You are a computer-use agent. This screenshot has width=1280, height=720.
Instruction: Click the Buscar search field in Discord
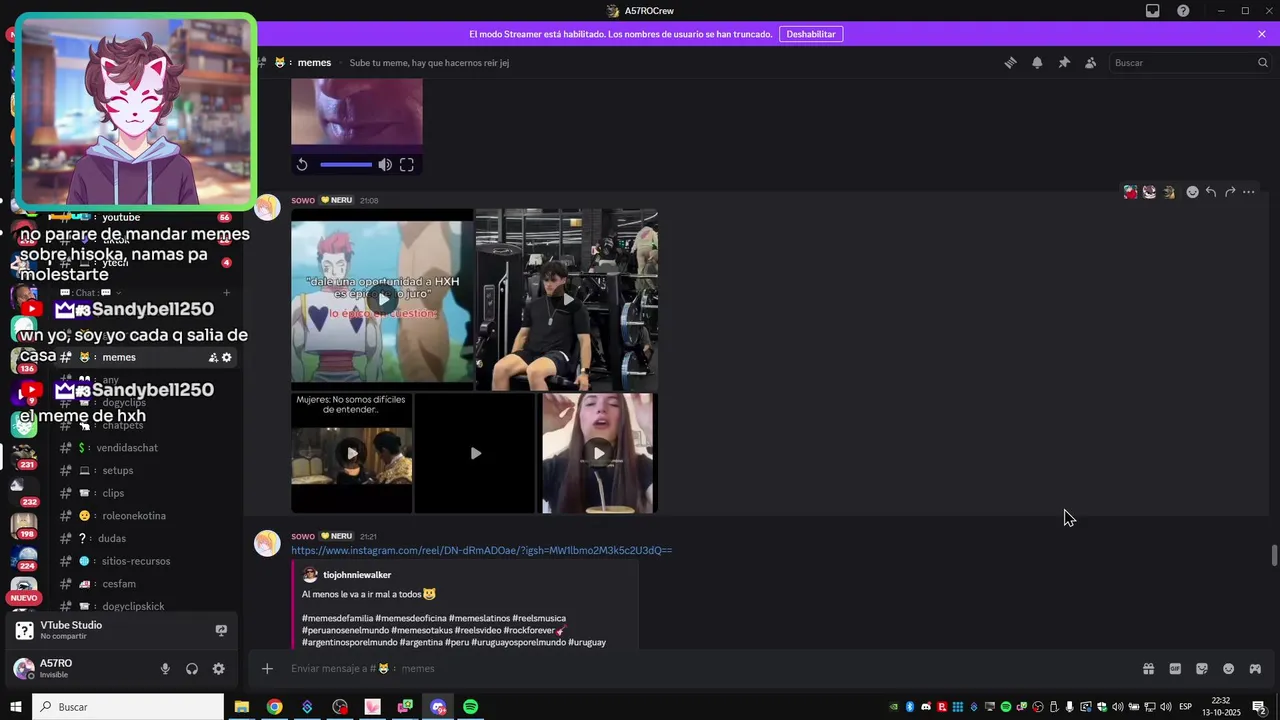tap(1190, 62)
